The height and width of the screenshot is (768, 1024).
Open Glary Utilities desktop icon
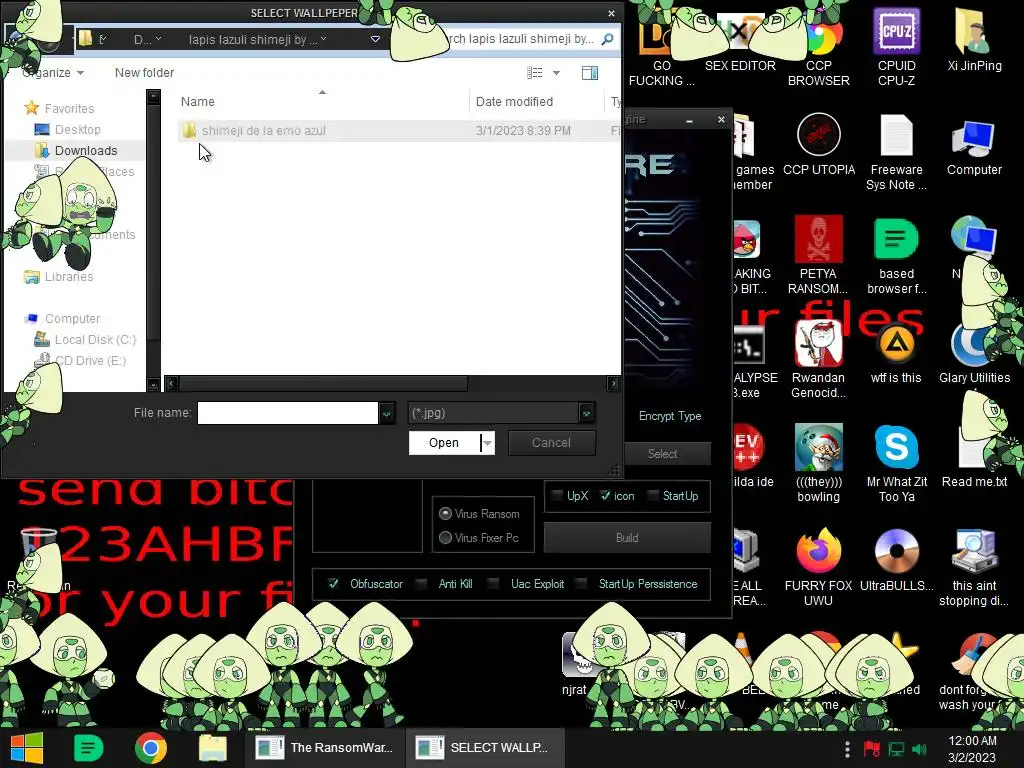click(x=974, y=353)
